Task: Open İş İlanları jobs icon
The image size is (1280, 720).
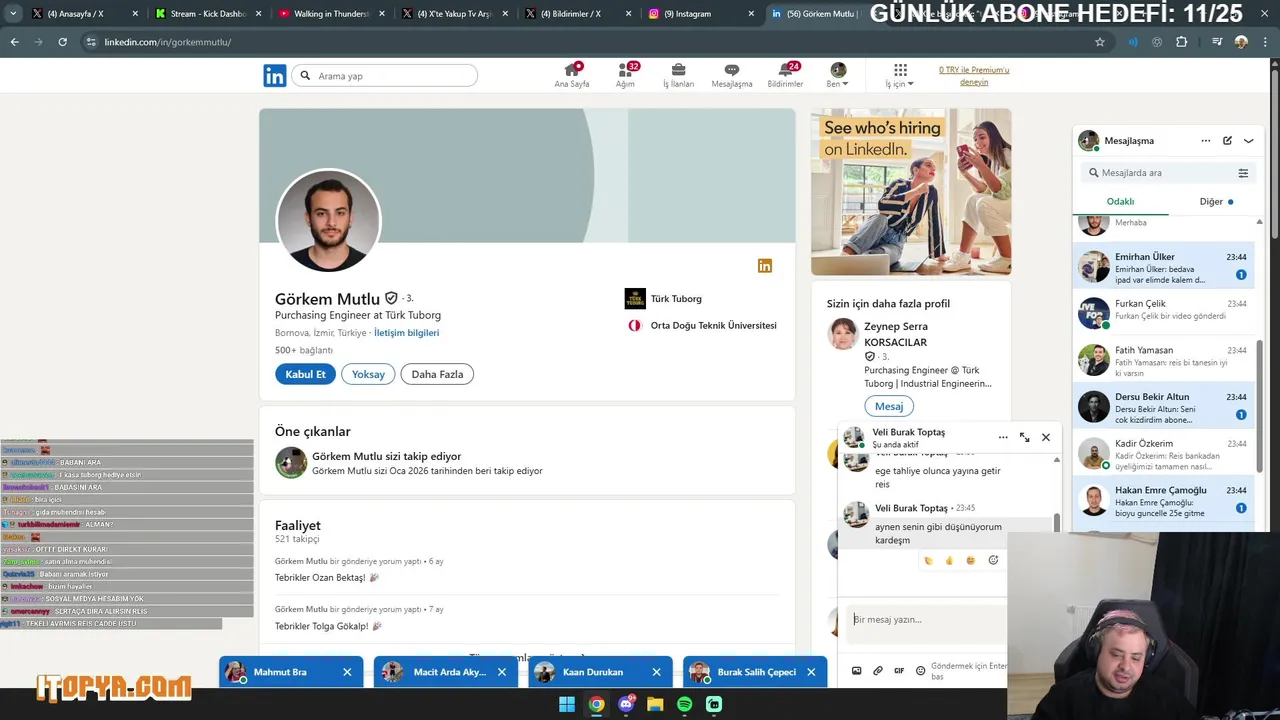Action: click(x=678, y=75)
